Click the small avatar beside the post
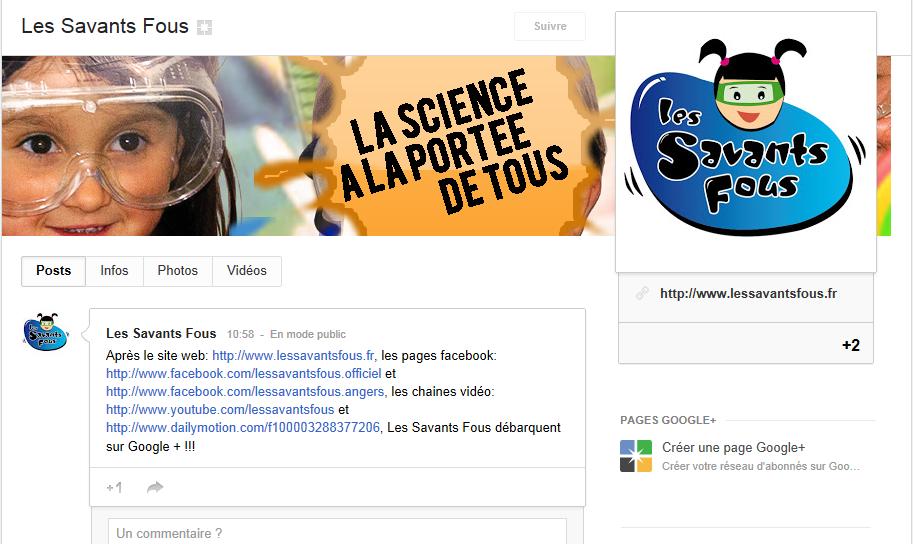The width and height of the screenshot is (913, 544). tap(47, 332)
